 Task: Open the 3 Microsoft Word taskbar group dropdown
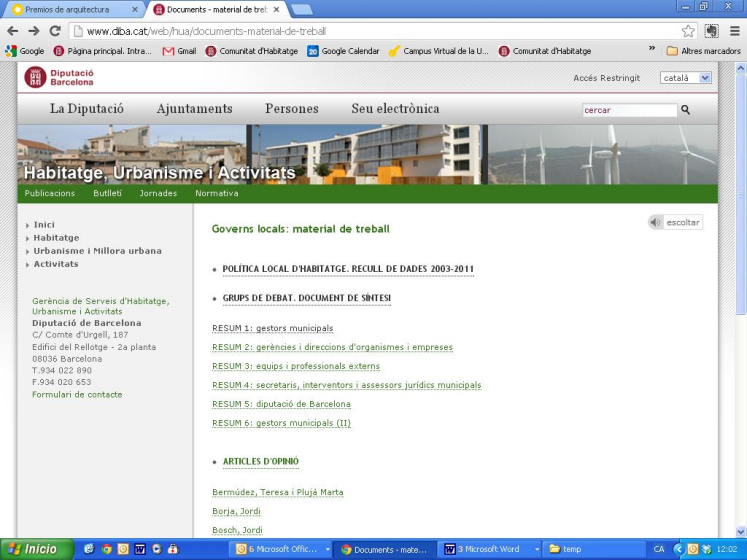click(x=537, y=549)
